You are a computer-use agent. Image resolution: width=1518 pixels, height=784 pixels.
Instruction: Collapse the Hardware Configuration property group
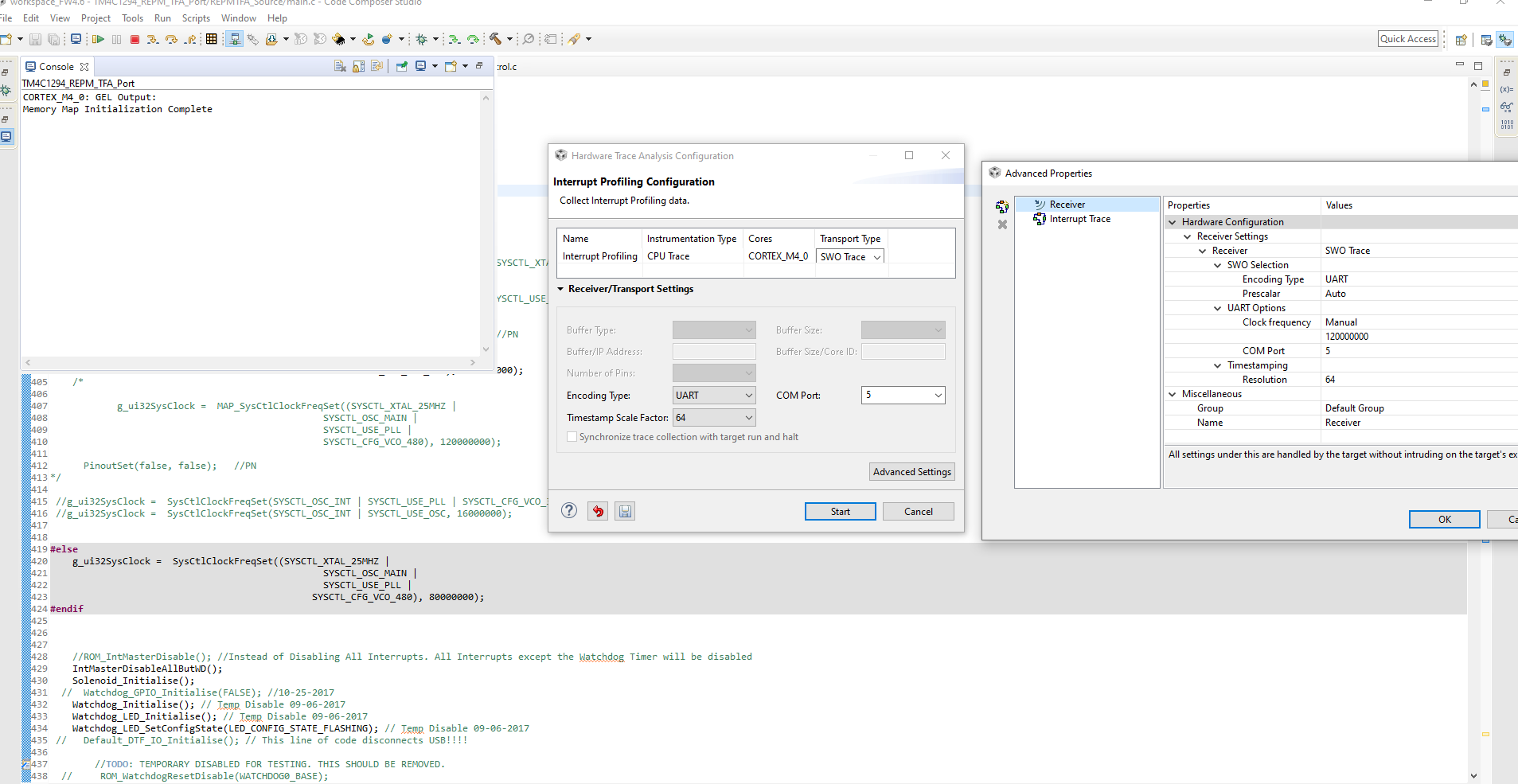tap(1173, 222)
